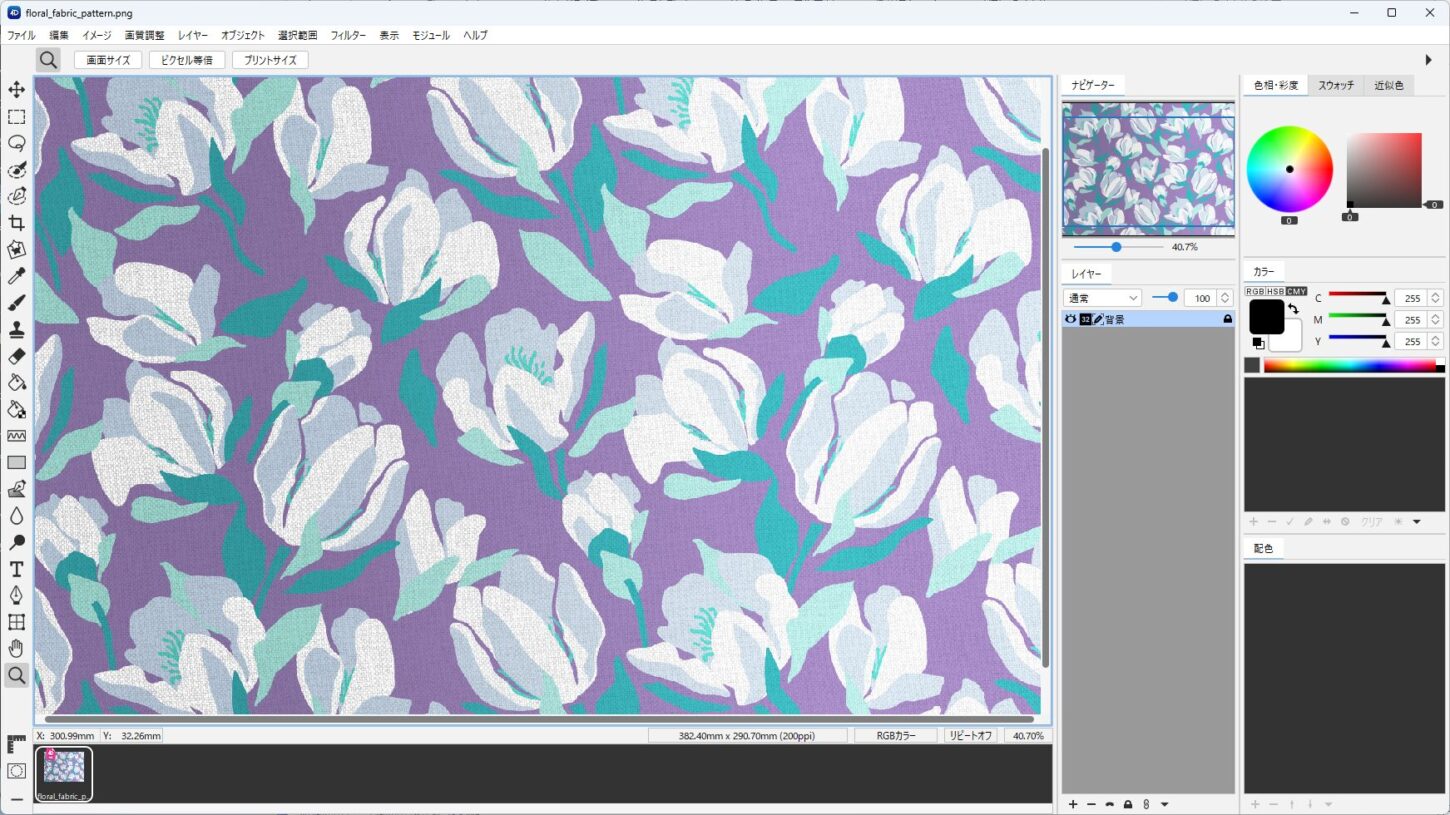Expand layer panel options arrow at bottom

[1165, 804]
